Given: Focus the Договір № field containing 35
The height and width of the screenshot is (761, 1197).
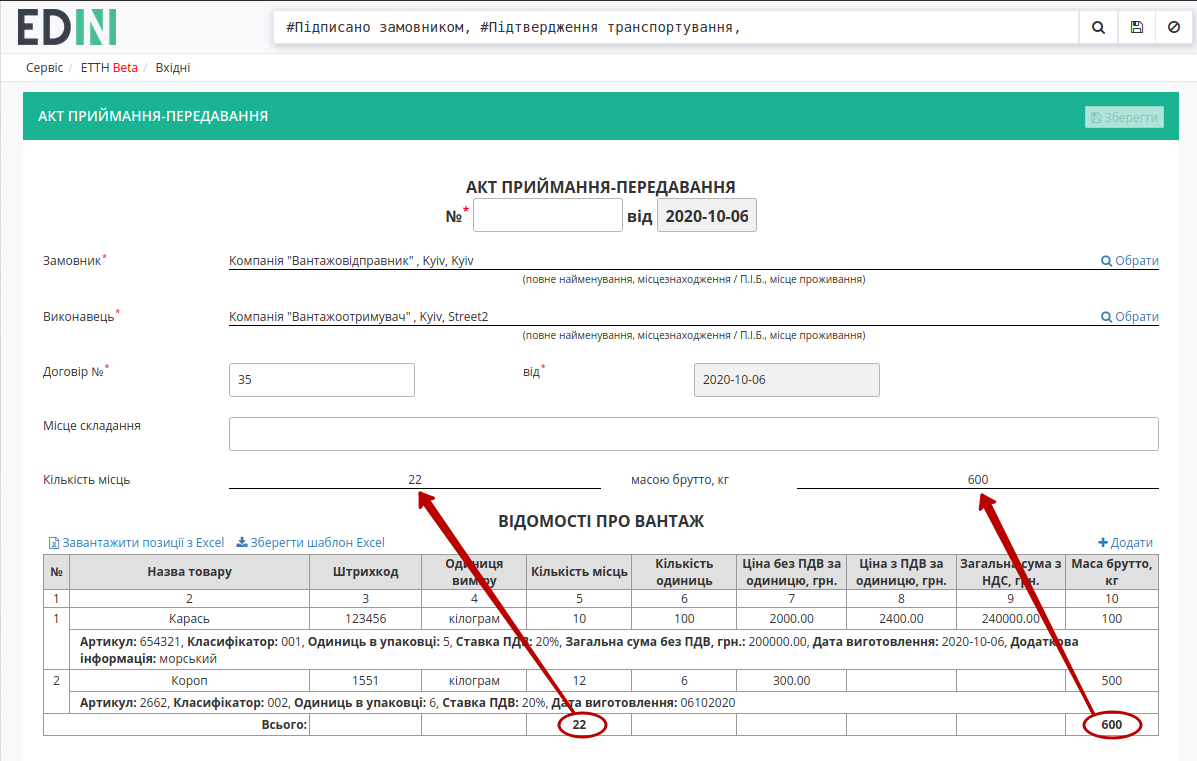Looking at the screenshot, I should coord(321,379).
